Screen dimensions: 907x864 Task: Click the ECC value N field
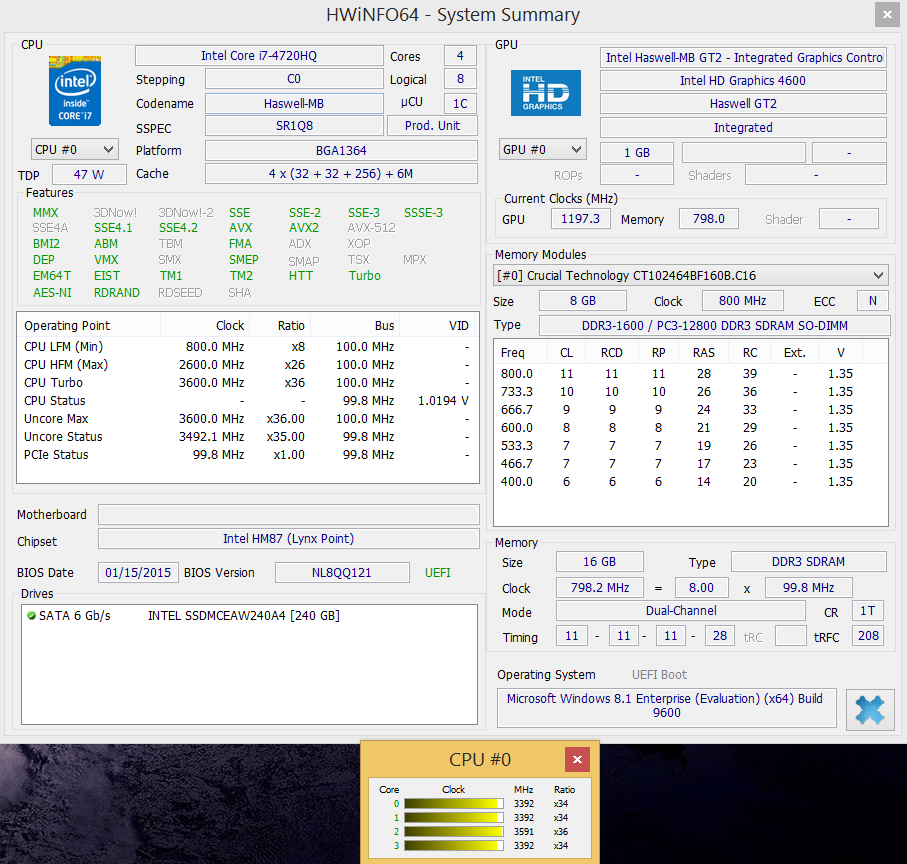pos(872,301)
